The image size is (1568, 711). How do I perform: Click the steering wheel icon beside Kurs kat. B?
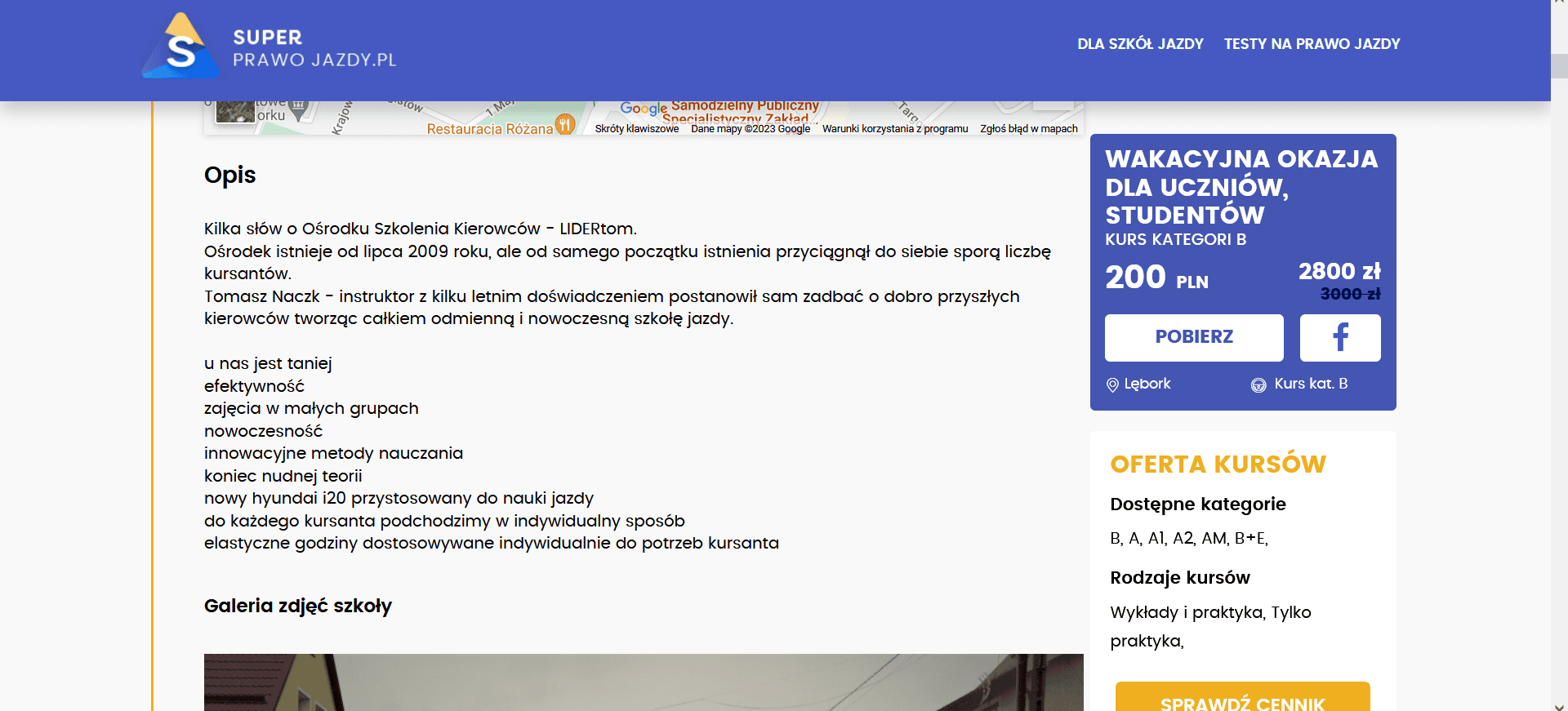point(1258,384)
